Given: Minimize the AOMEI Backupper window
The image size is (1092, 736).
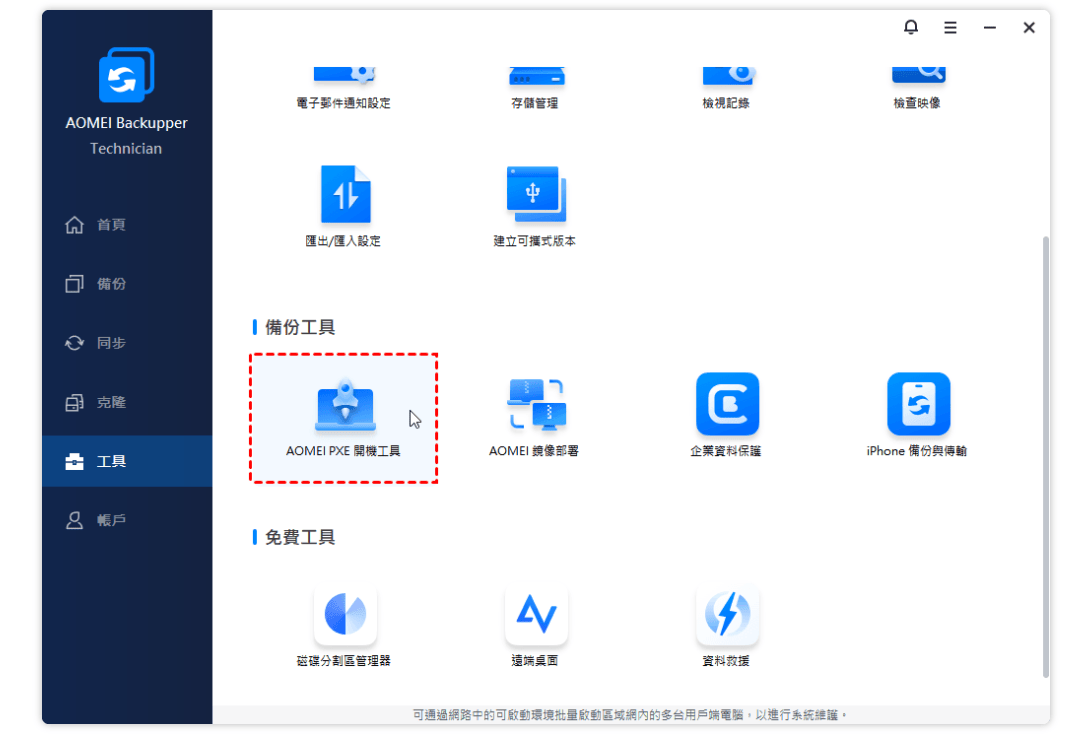Looking at the screenshot, I should pos(989,28).
